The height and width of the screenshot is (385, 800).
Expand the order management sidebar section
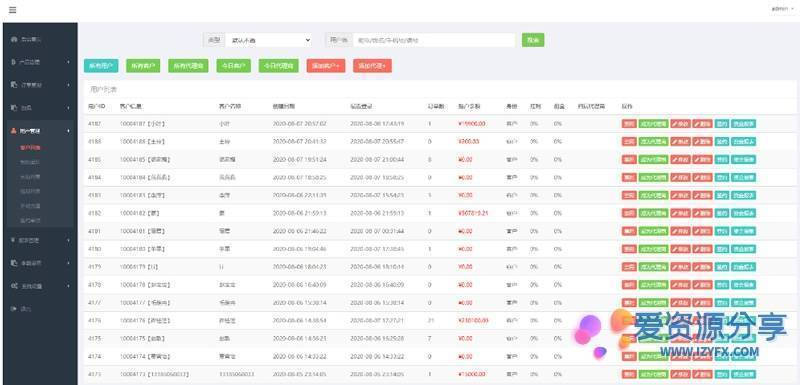39,85
